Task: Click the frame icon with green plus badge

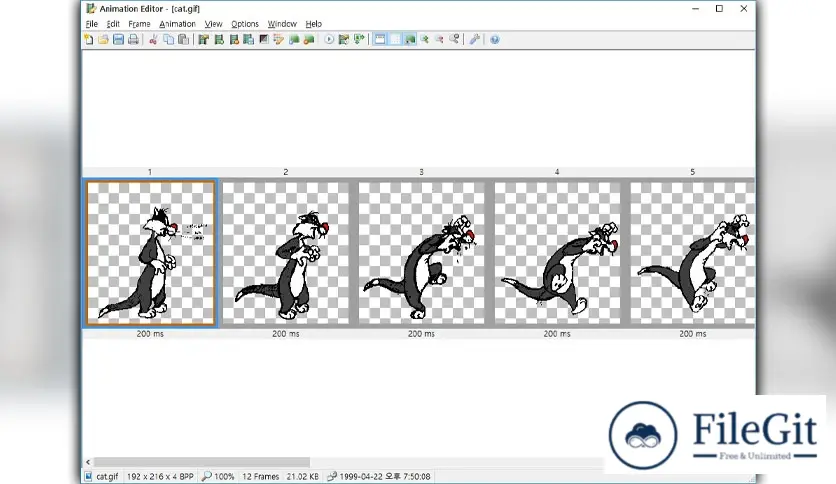Action: [x=219, y=39]
